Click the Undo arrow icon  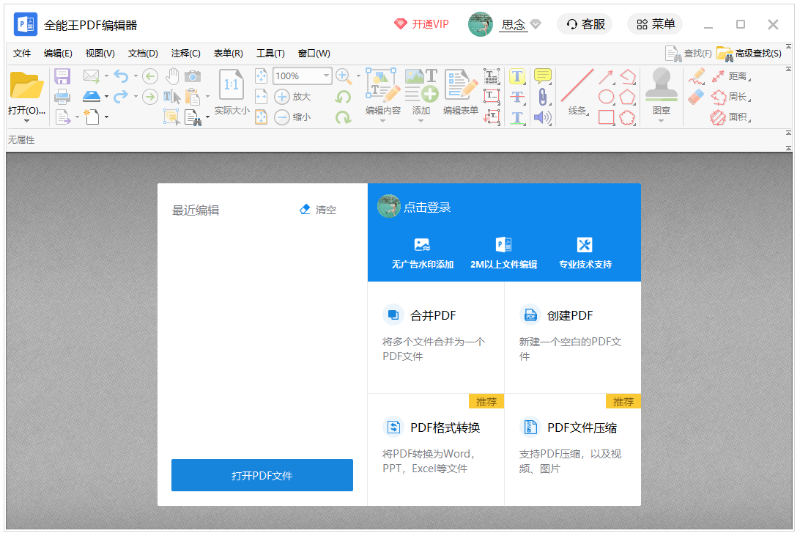pyautogui.click(x=120, y=76)
